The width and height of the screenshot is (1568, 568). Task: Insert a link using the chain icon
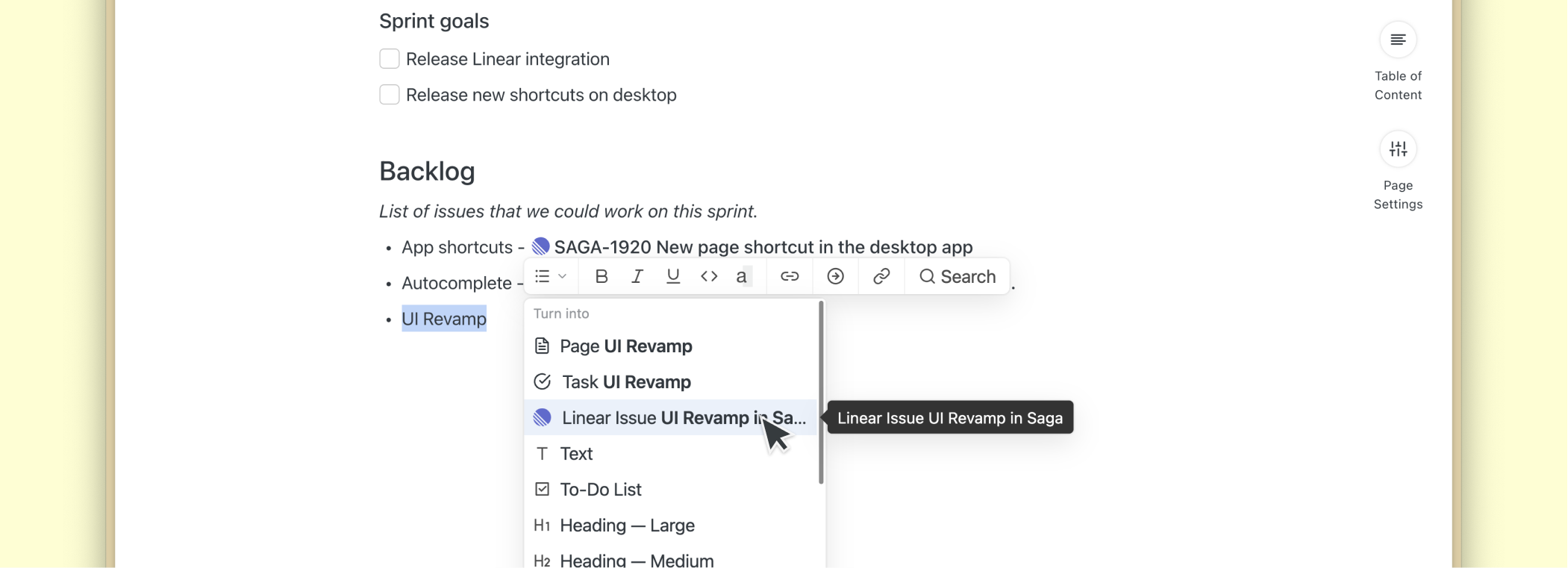790,277
